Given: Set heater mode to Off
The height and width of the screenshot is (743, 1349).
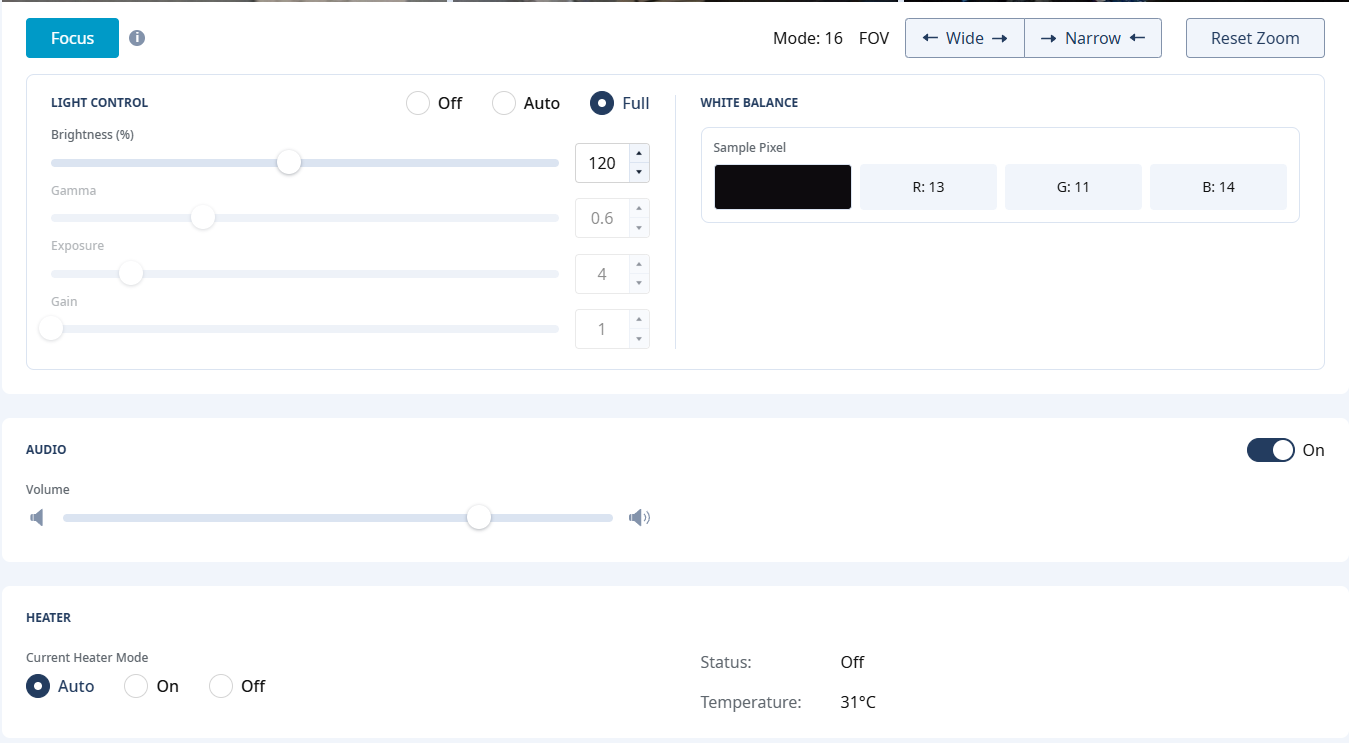Looking at the screenshot, I should click(221, 686).
